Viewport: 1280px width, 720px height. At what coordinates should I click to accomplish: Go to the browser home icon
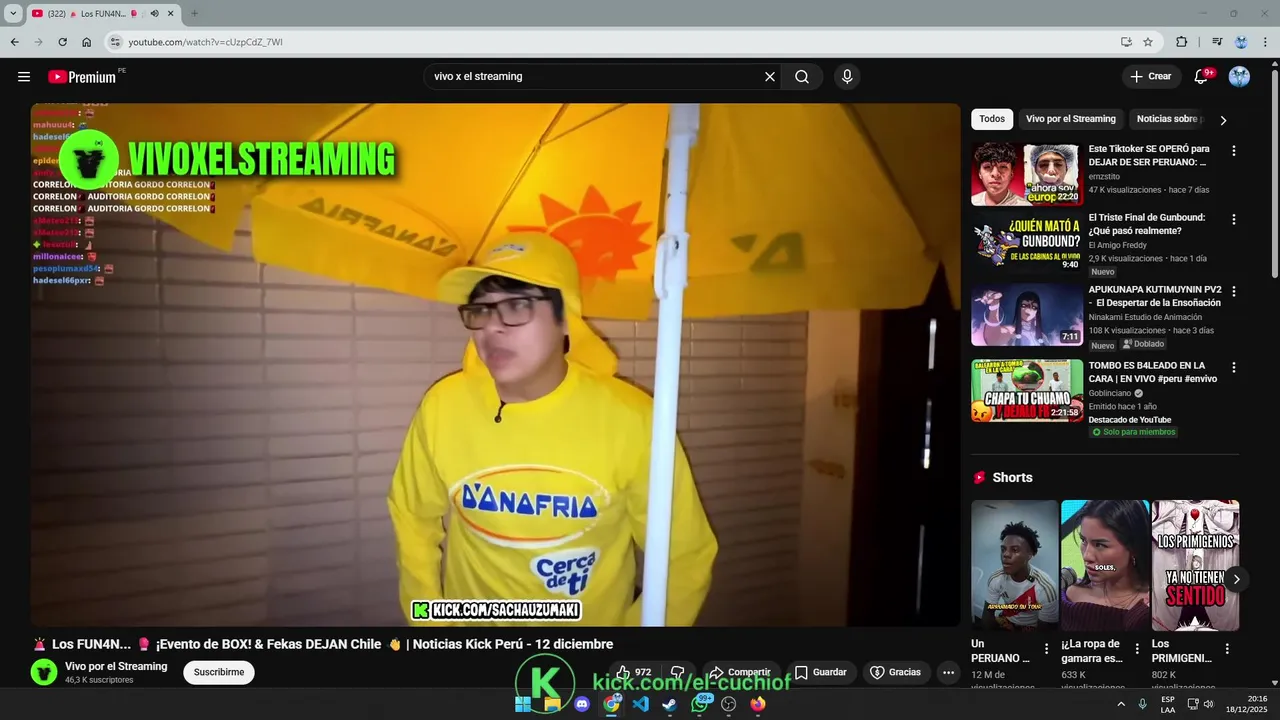[86, 42]
